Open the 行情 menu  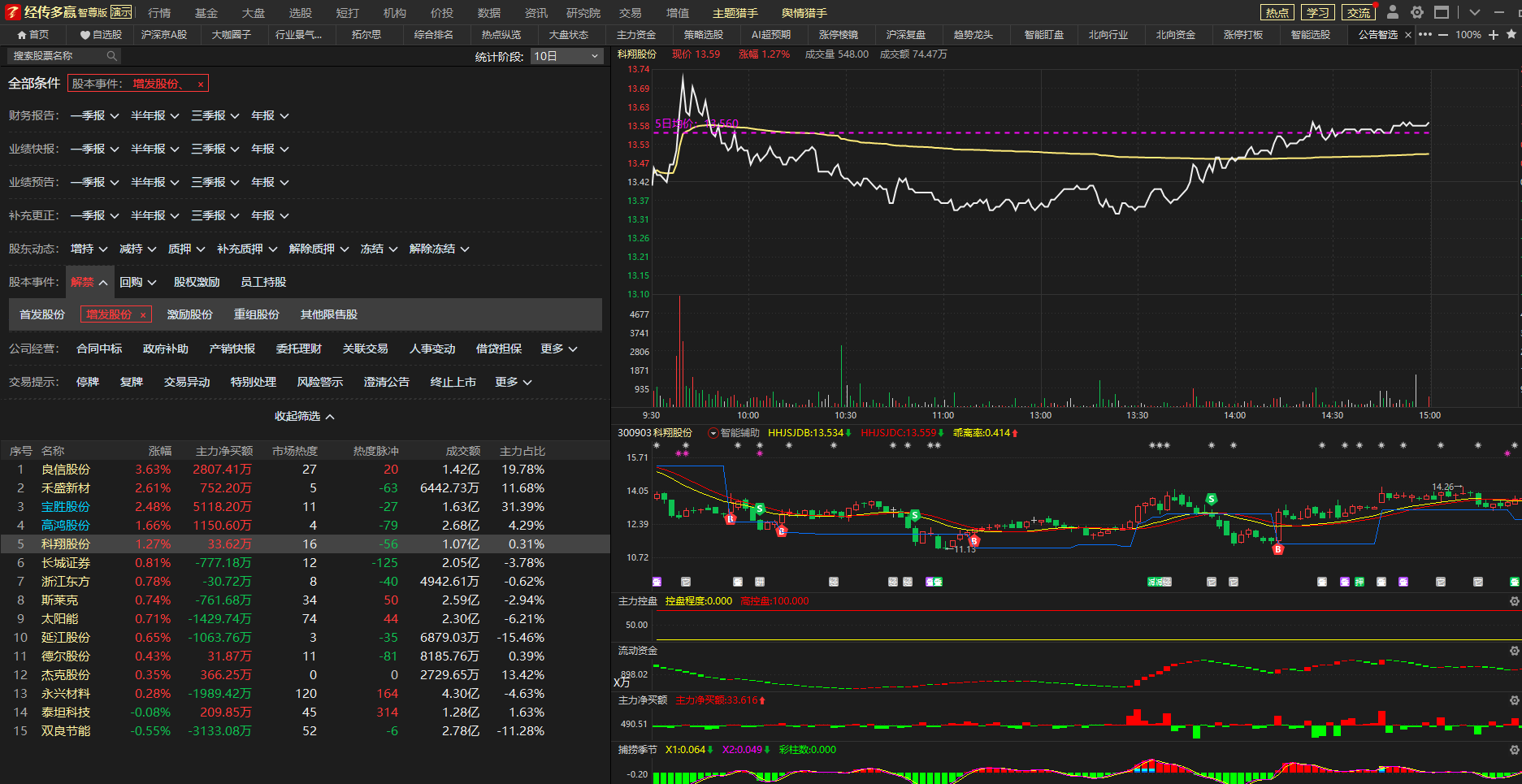(159, 13)
